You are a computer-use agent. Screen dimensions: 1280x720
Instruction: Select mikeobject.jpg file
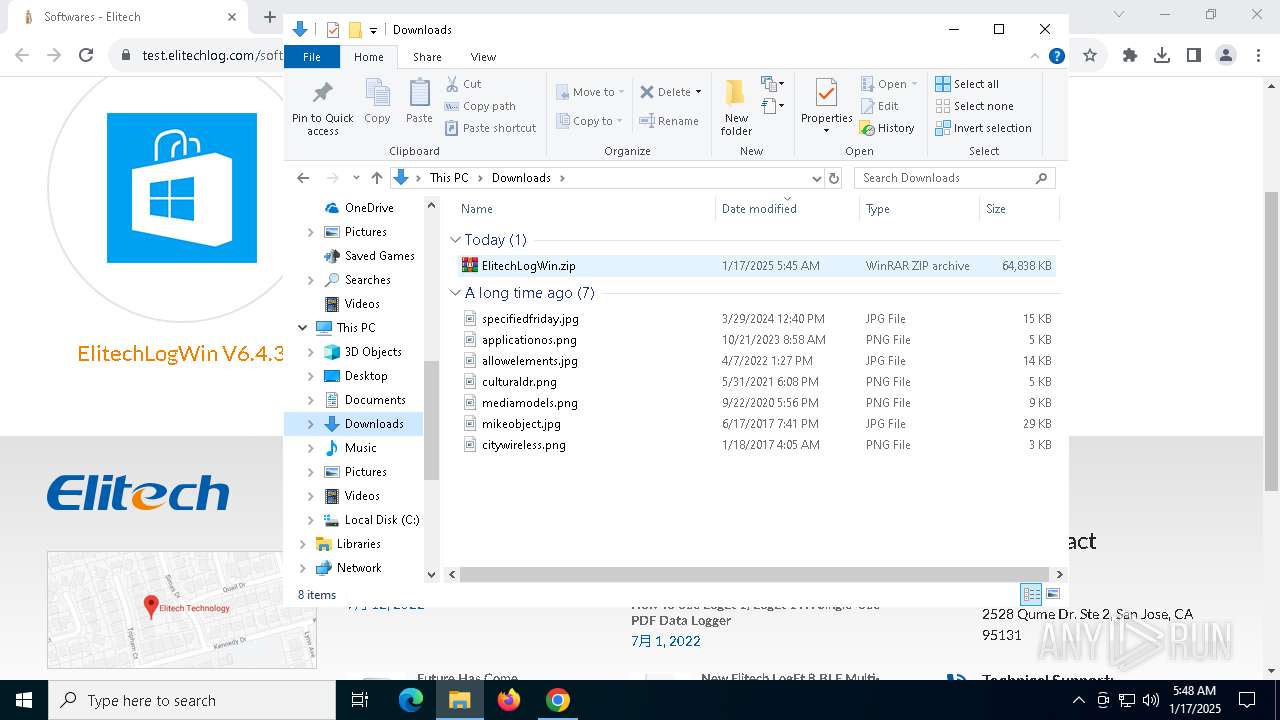pyautogui.click(x=756, y=424)
